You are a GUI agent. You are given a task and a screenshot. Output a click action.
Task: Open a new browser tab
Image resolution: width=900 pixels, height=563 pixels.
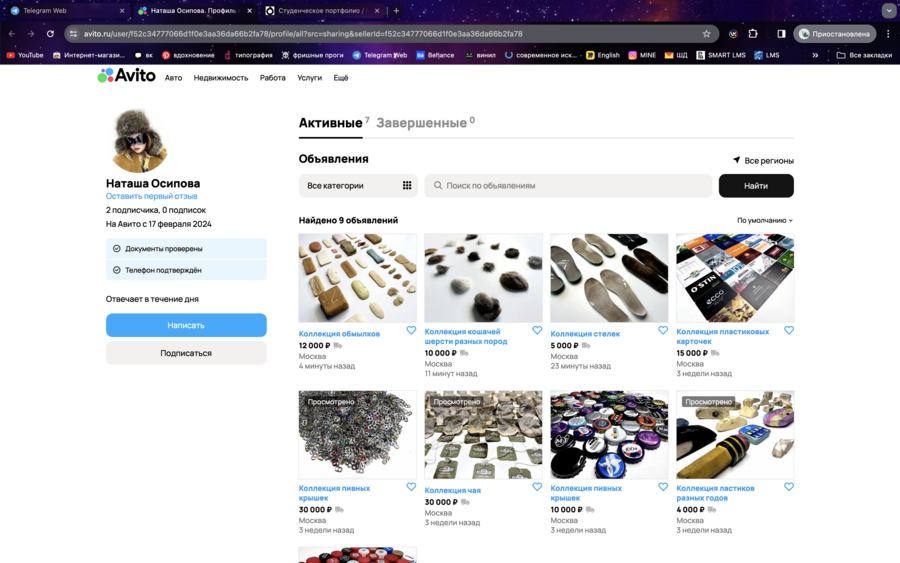(396, 10)
